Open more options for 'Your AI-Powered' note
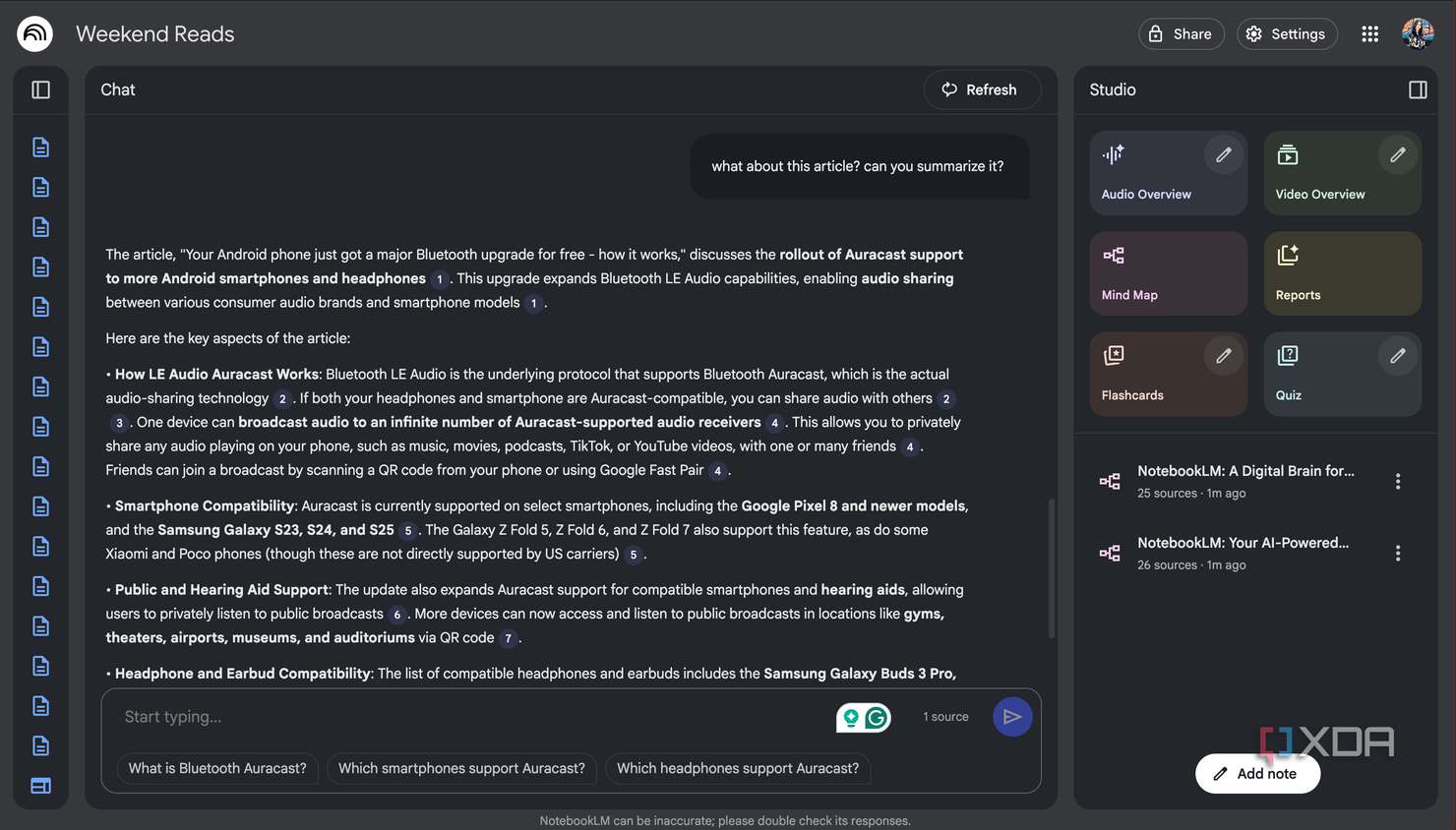 pos(1398,553)
